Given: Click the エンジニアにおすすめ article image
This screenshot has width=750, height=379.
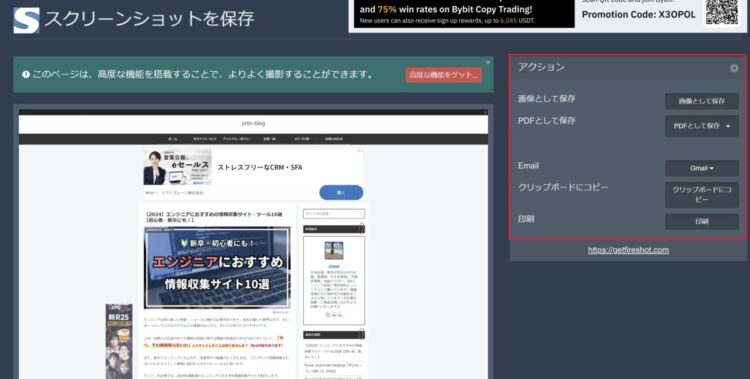Looking at the screenshot, I should tap(217, 267).
